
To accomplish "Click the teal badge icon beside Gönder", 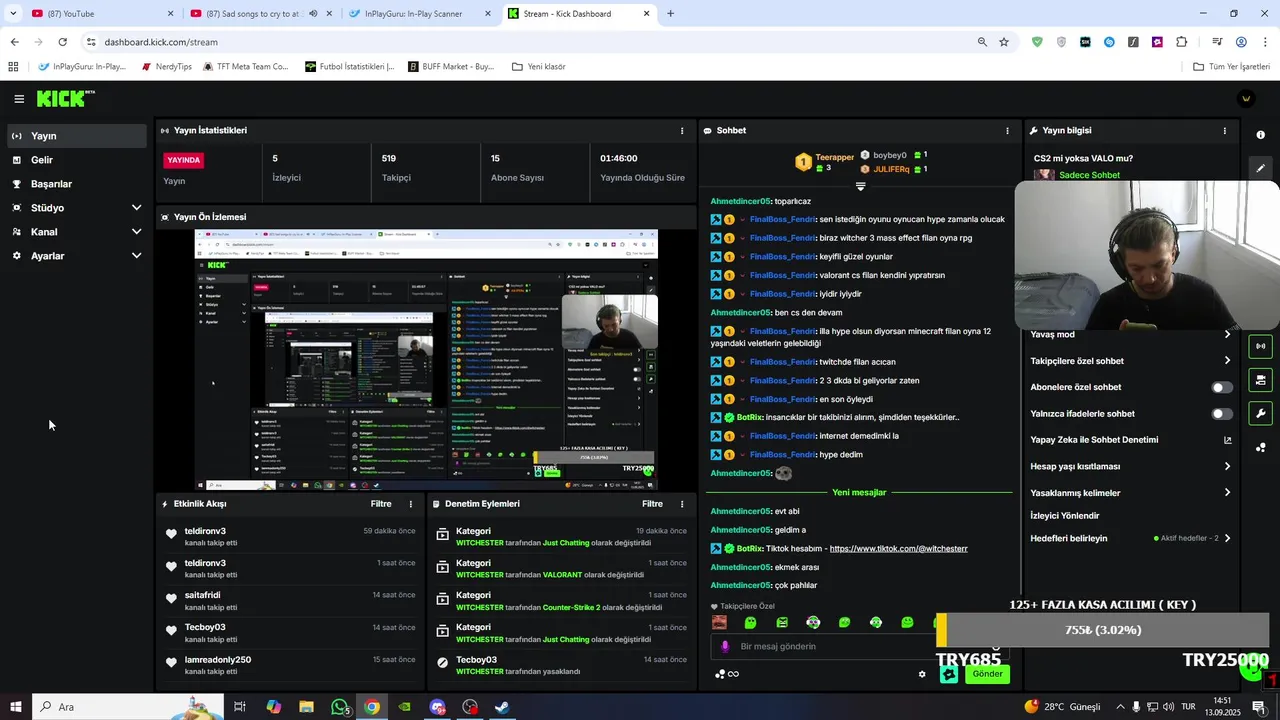I will coord(949,674).
